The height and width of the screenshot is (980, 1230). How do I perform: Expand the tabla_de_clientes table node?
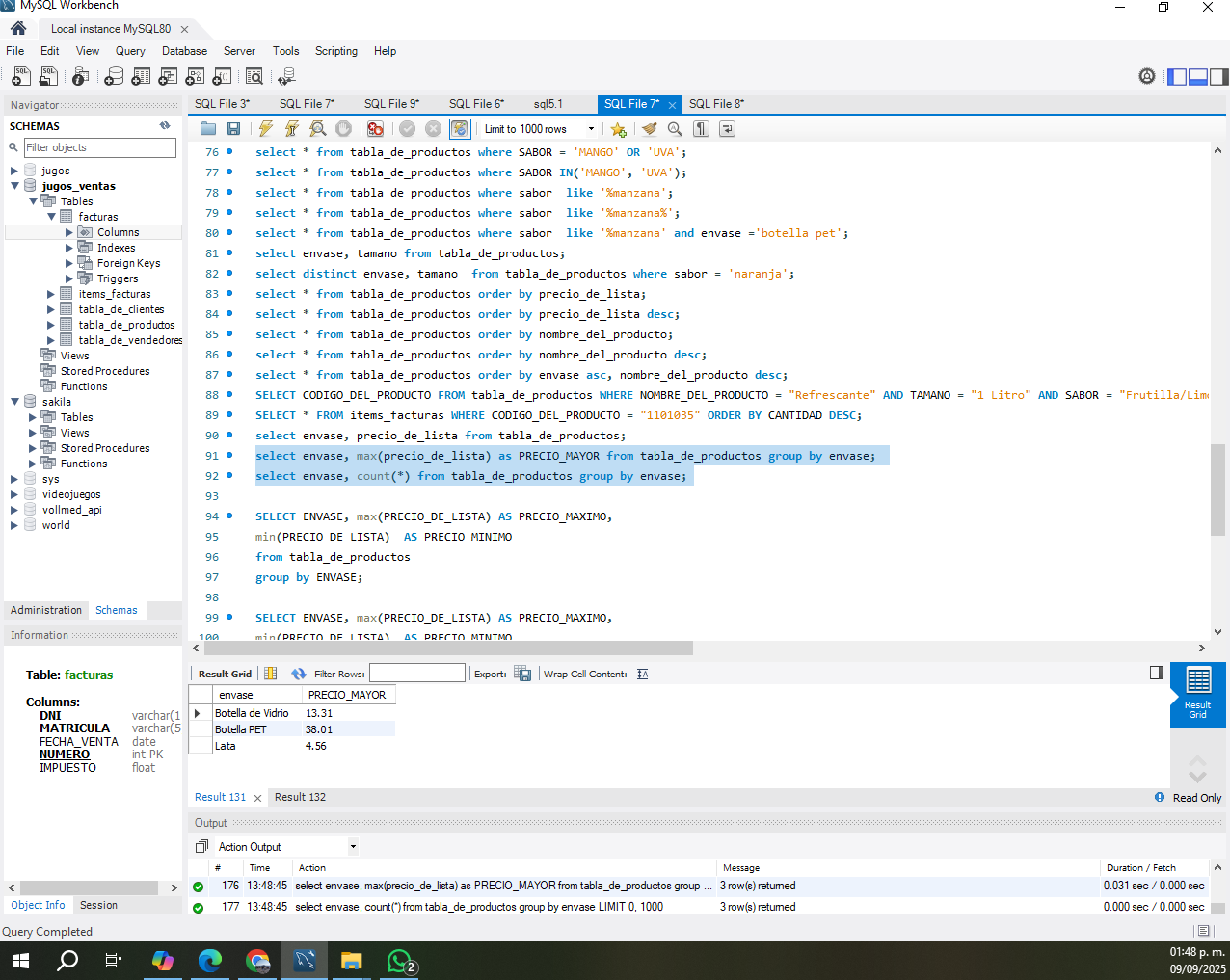pos(51,309)
